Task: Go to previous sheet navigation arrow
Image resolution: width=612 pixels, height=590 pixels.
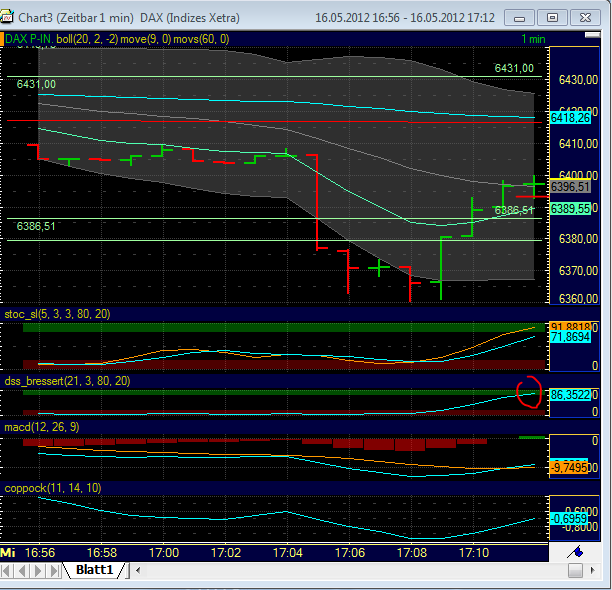Action: (x=22, y=570)
